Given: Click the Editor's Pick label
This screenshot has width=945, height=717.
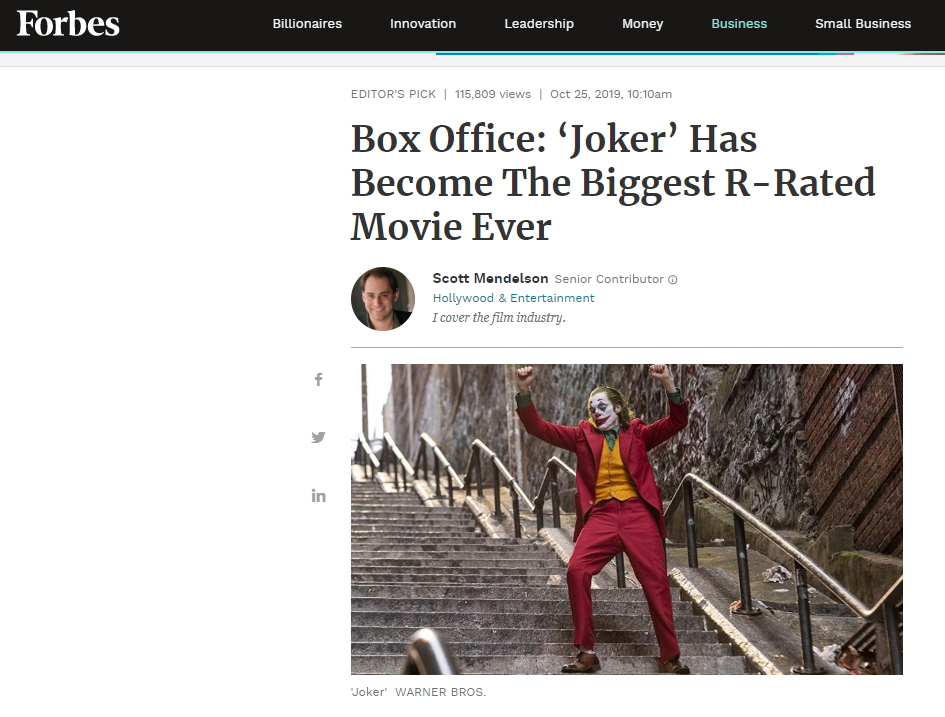Looking at the screenshot, I should 393,94.
